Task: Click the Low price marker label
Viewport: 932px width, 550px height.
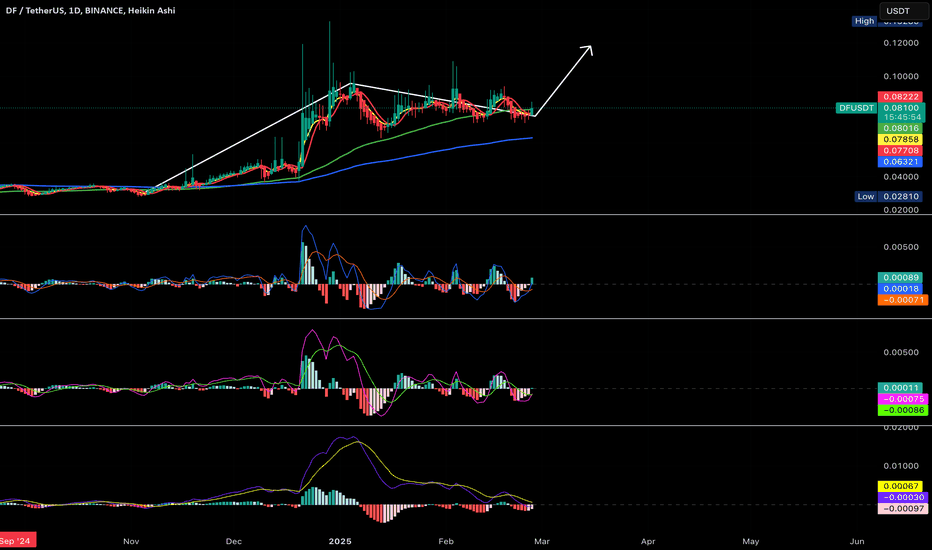Action: pyautogui.click(x=866, y=196)
